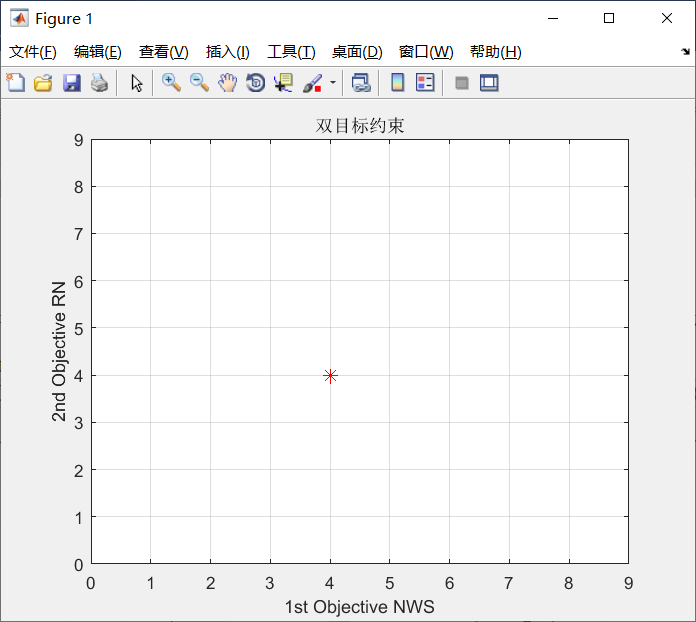Expand the brush color dropdown arrow
This screenshot has width=696, height=622.
pos(333,83)
